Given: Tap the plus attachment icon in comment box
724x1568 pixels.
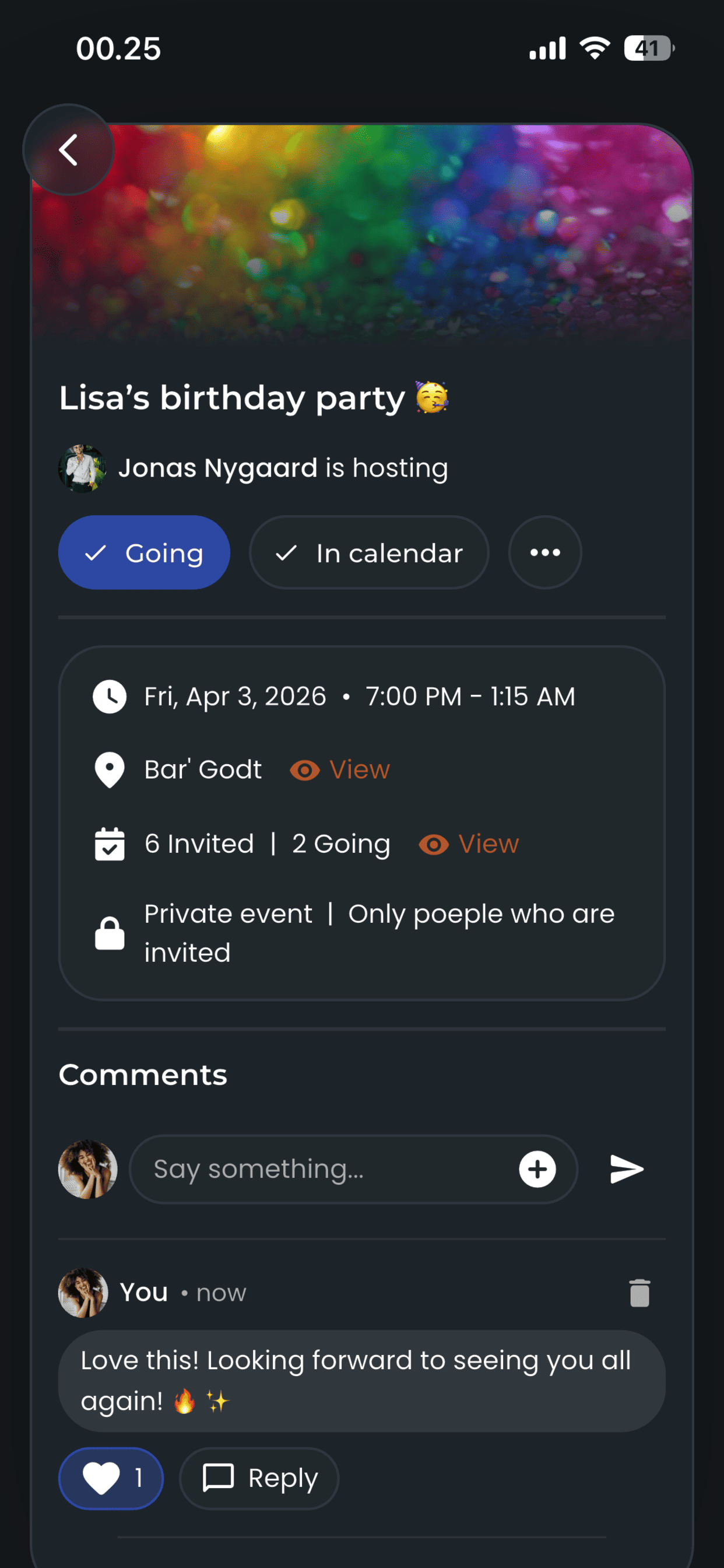Looking at the screenshot, I should coord(537,1168).
